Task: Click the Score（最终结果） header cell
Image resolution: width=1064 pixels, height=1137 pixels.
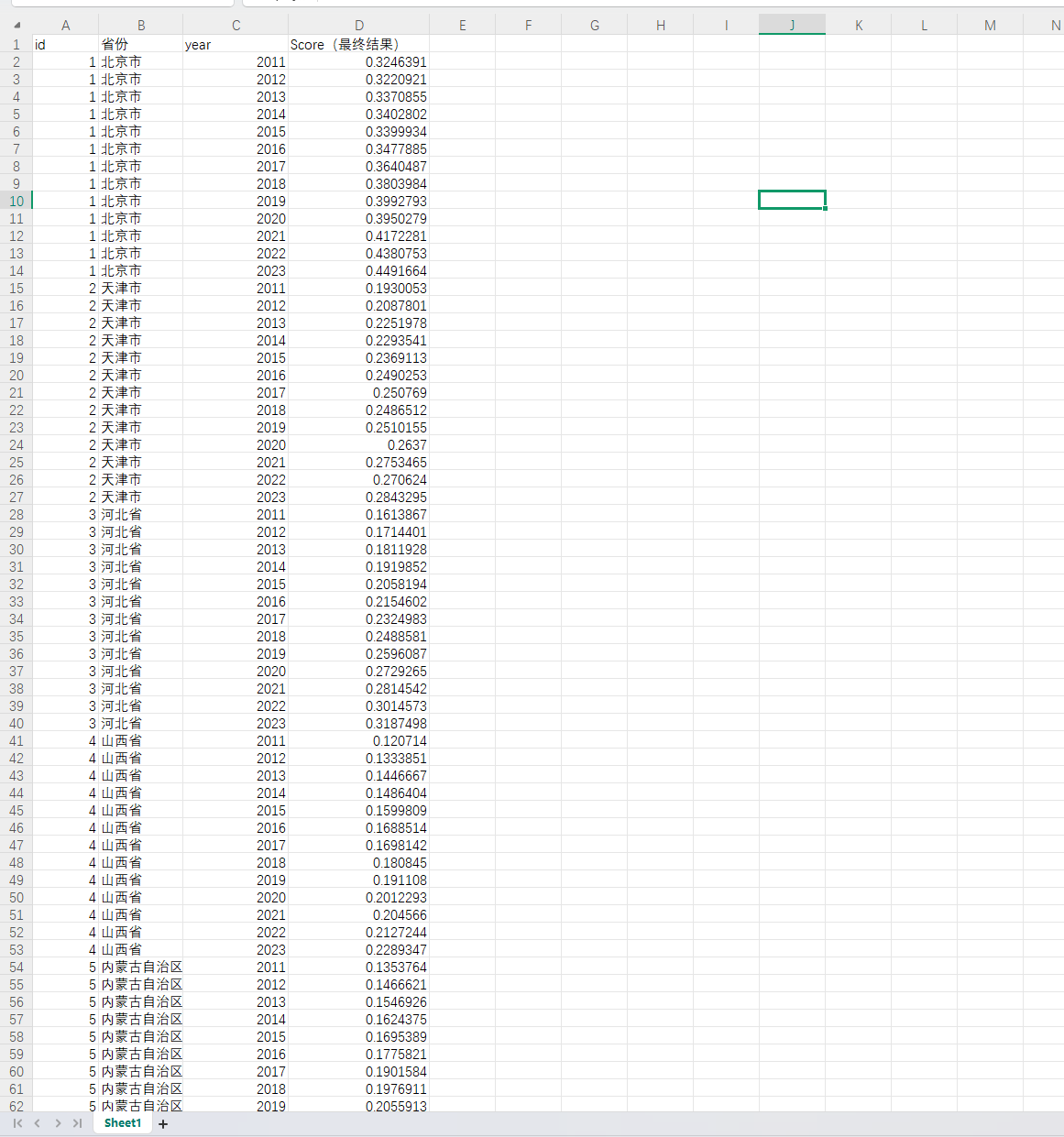Action: click(358, 44)
